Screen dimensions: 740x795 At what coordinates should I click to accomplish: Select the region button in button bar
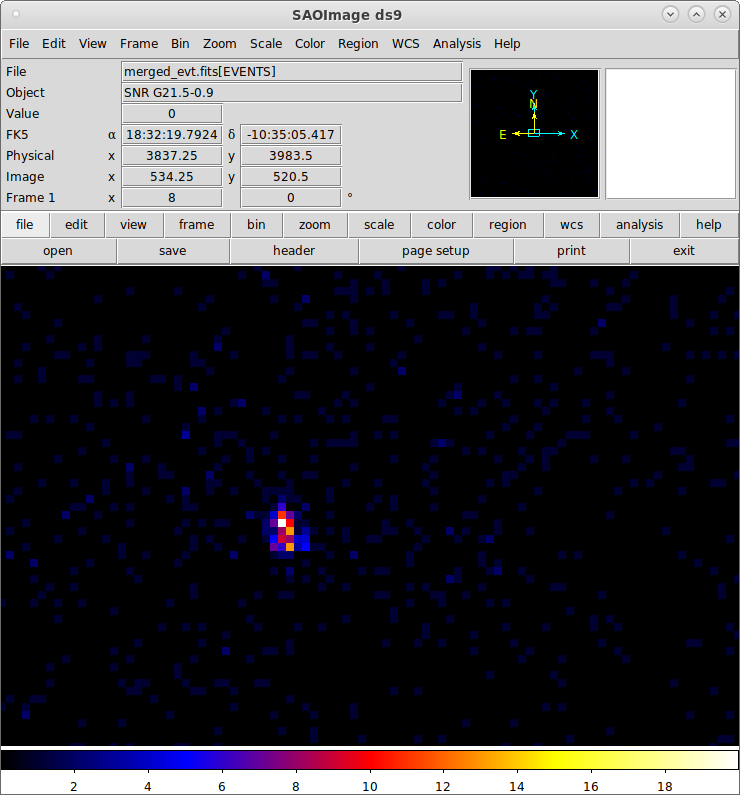[x=507, y=225]
